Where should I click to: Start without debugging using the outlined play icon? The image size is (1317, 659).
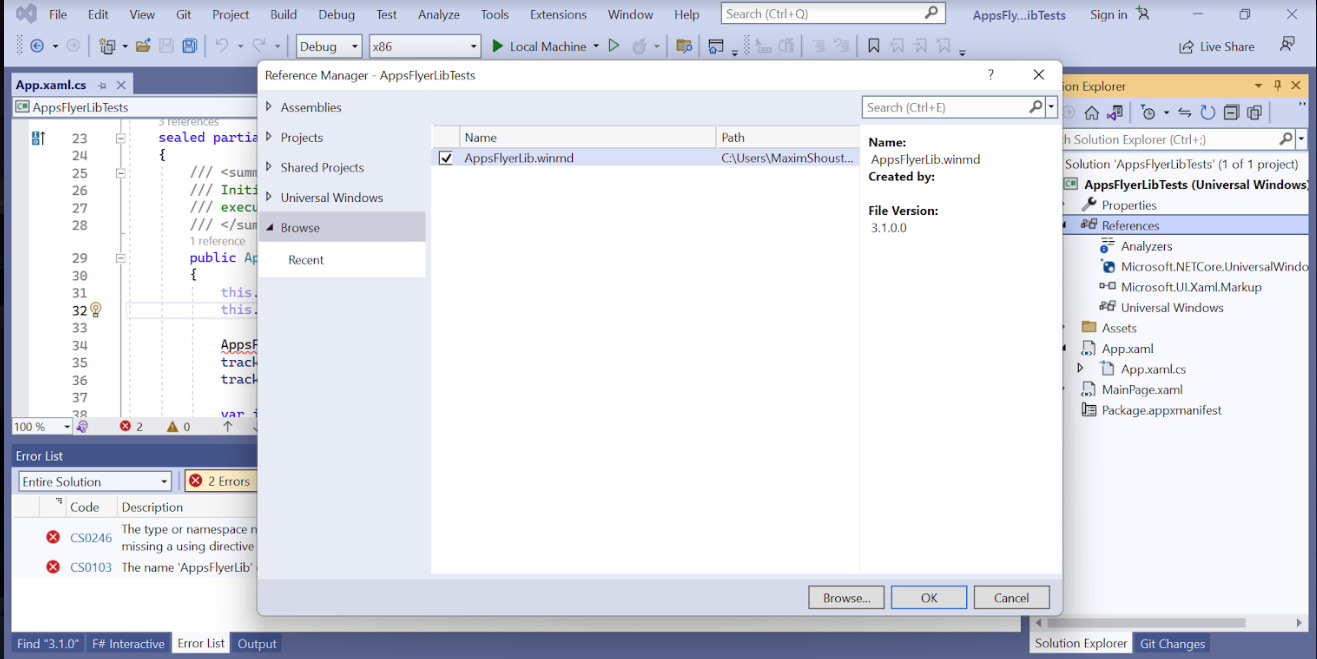[614, 46]
